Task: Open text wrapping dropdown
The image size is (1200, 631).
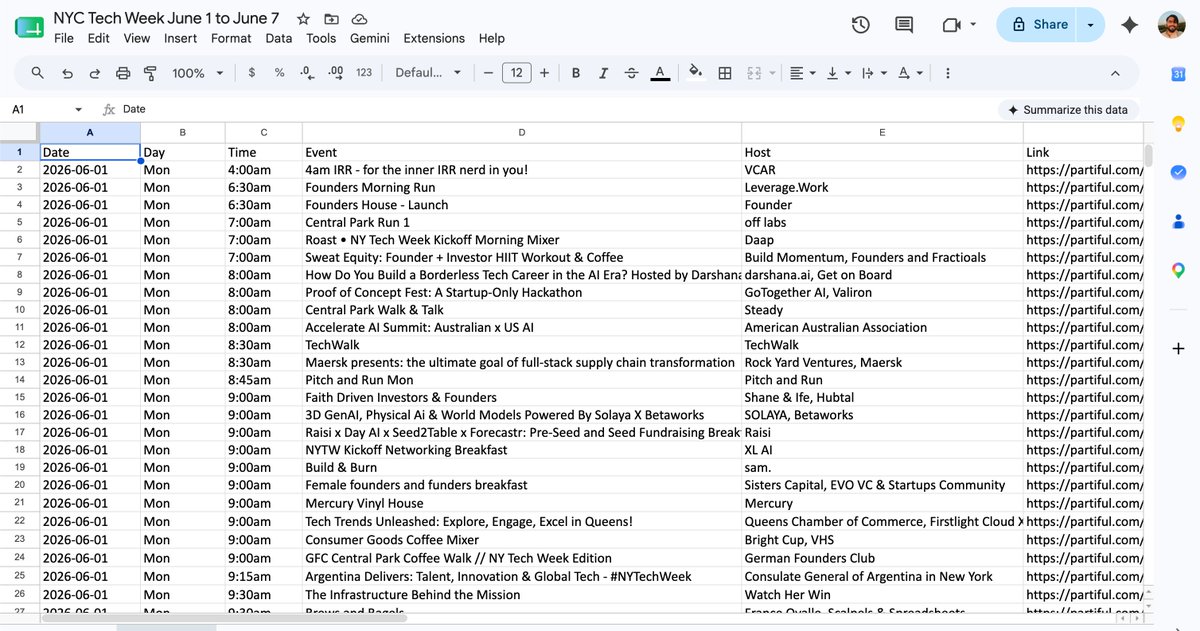Action: point(873,73)
